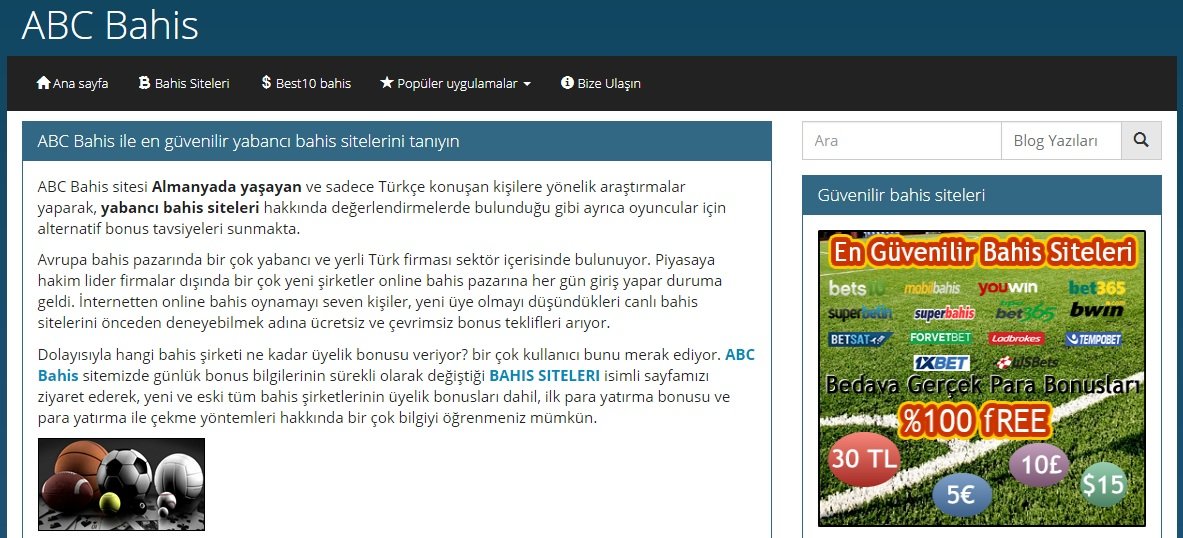Click the star icon before Popüler uygulamalar
Image resolution: width=1183 pixels, height=538 pixels.
(386, 83)
